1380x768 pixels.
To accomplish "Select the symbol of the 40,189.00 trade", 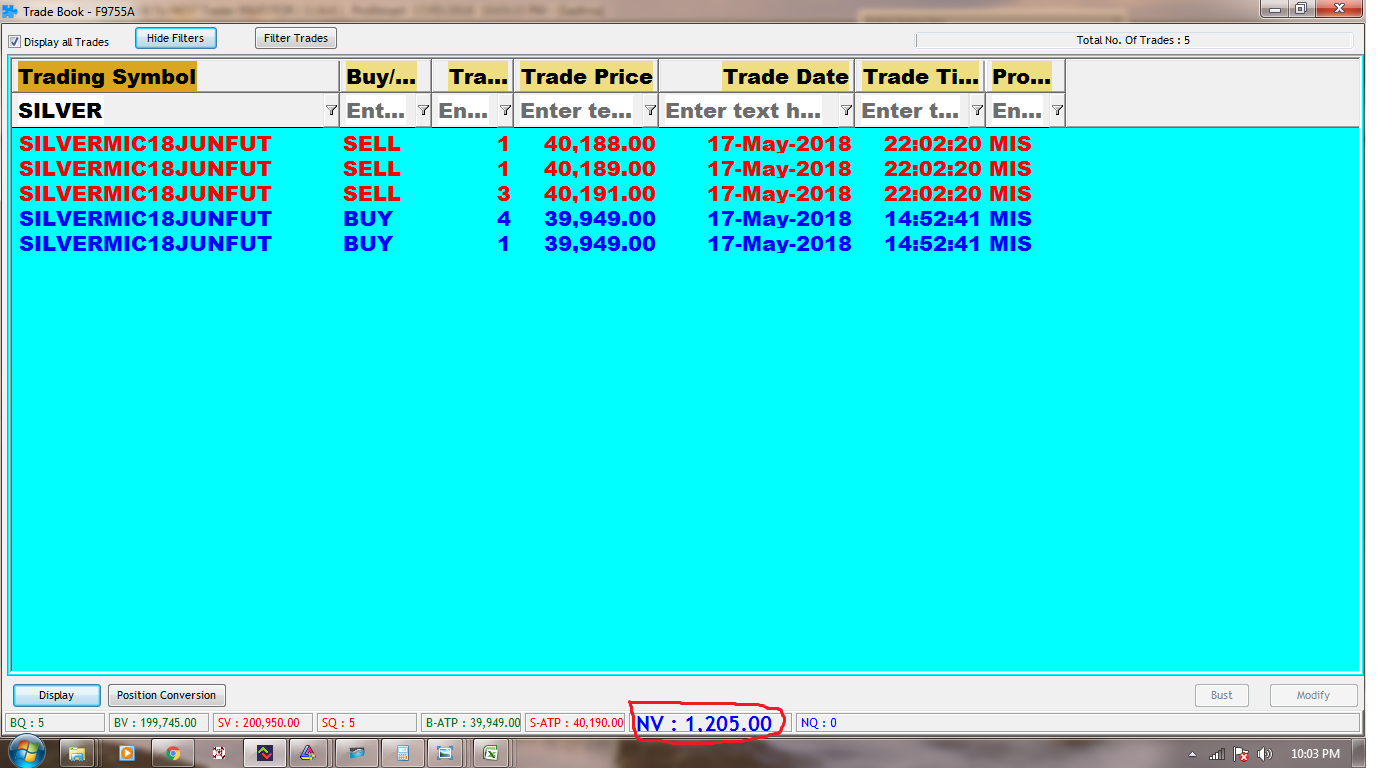I will 145,169.
